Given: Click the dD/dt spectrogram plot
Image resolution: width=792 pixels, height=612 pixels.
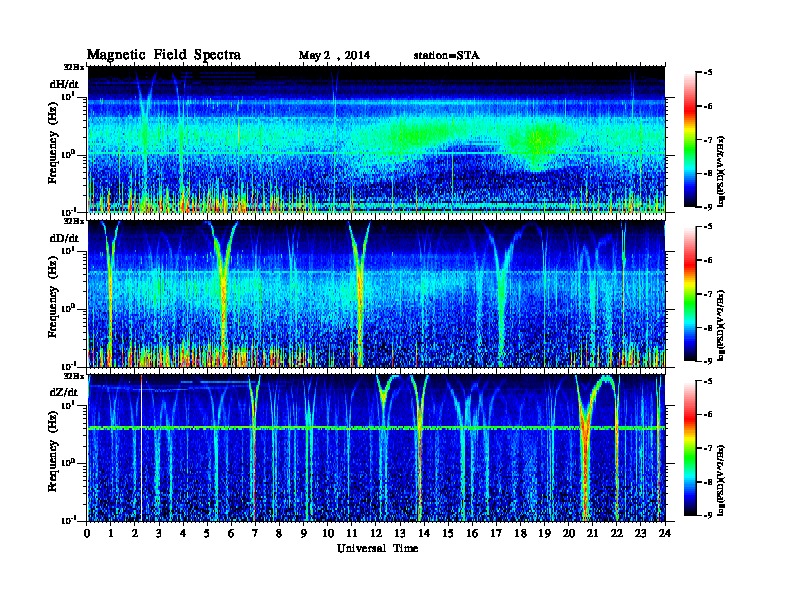Looking at the screenshot, I should [x=376, y=294].
